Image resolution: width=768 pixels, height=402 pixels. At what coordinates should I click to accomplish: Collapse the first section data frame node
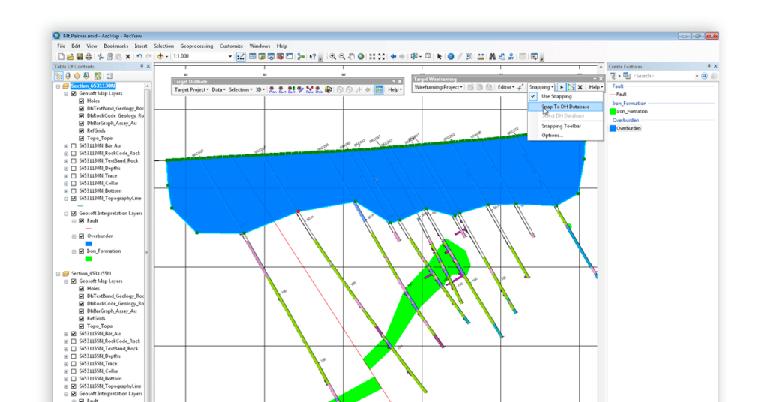point(58,86)
